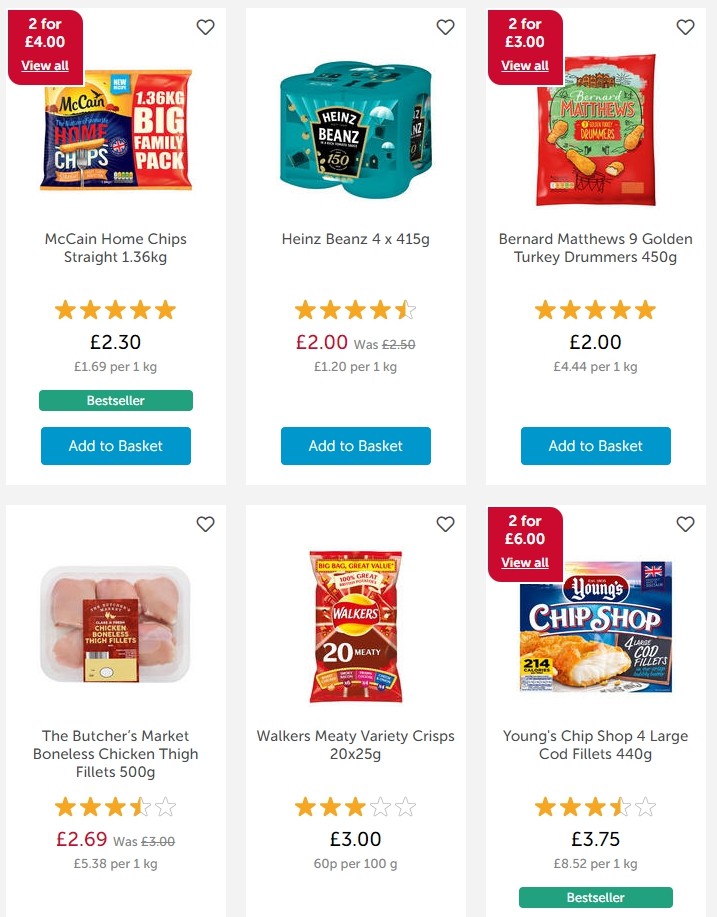Open the Heinz Beanz product title link
This screenshot has width=717, height=917.
coord(355,239)
